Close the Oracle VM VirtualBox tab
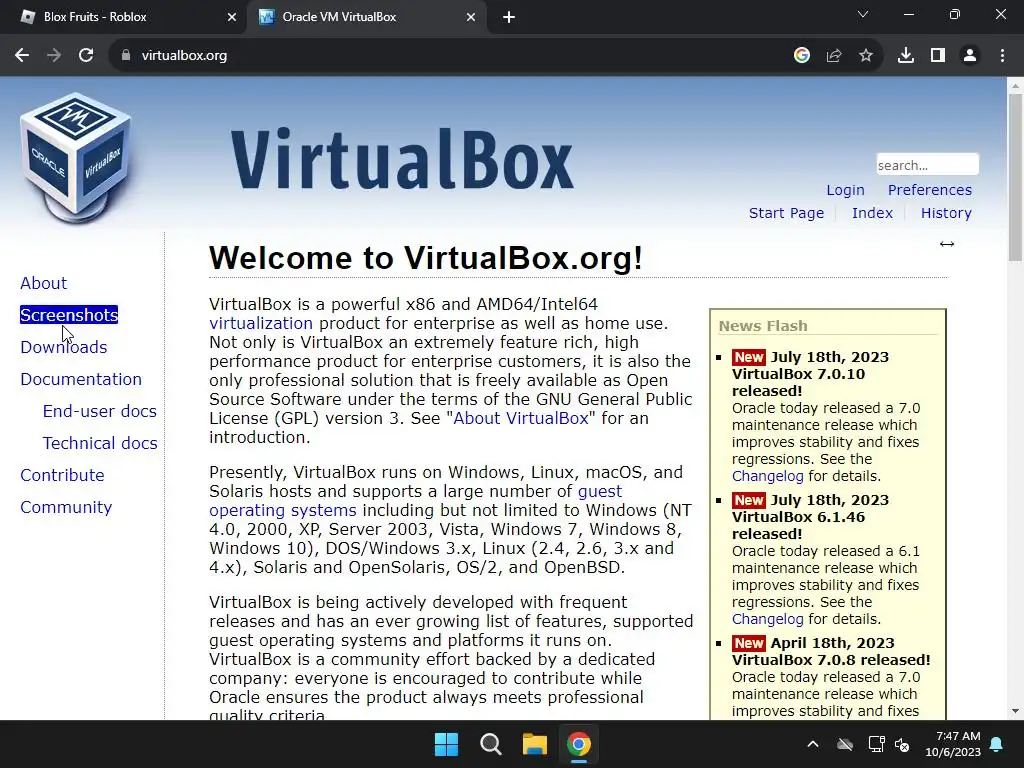Image resolution: width=1024 pixels, height=768 pixels. (x=471, y=18)
